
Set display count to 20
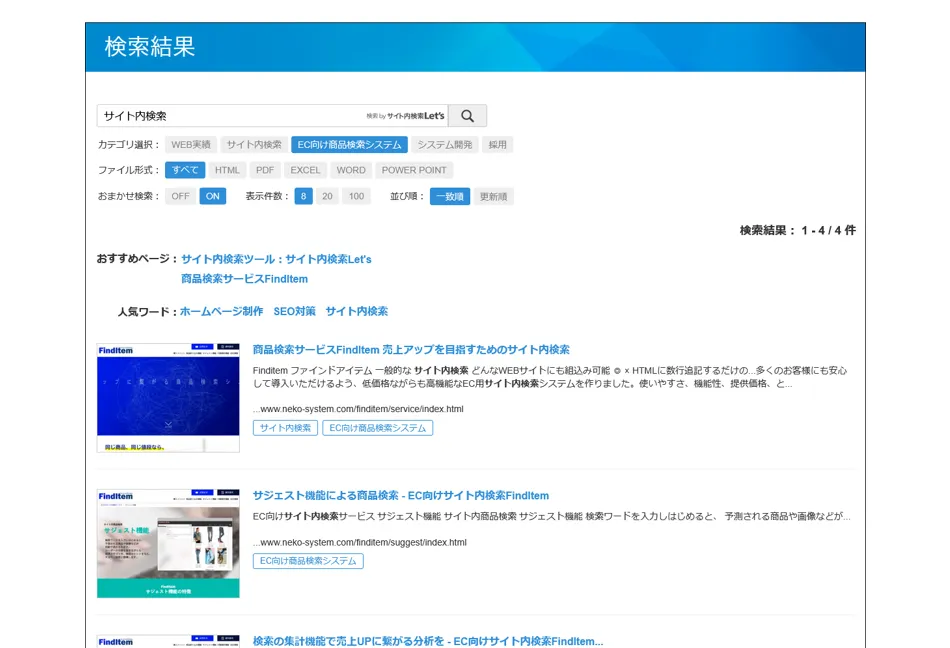pyautogui.click(x=327, y=196)
